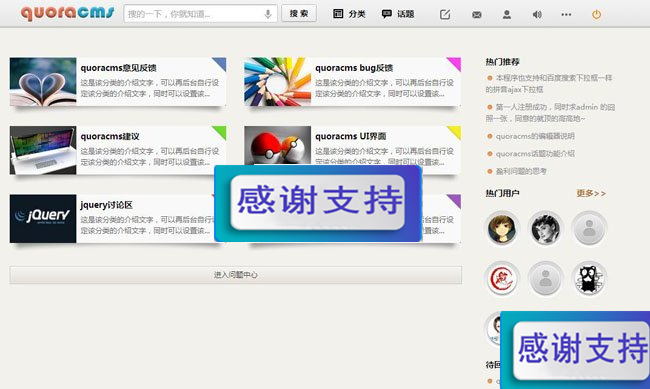Viewport: 650px width, 389px height.
Task: Click the 更多>> more users link
Action: click(591, 193)
